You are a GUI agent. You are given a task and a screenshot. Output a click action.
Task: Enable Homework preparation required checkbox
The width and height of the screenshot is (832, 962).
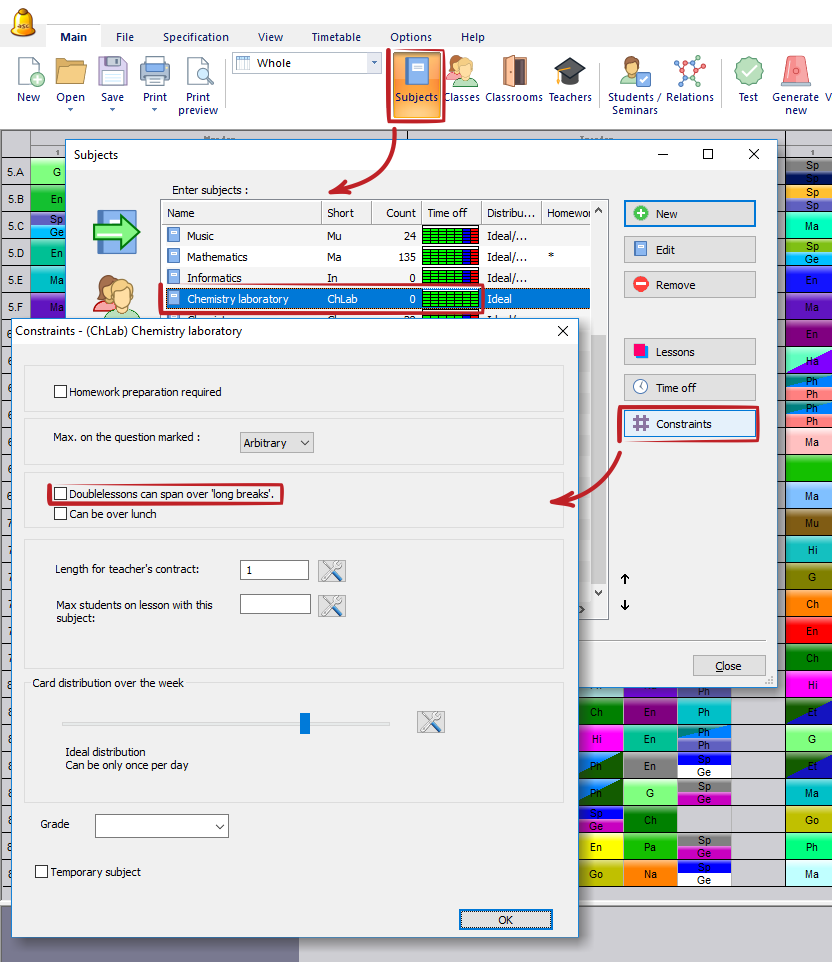pyautogui.click(x=61, y=392)
